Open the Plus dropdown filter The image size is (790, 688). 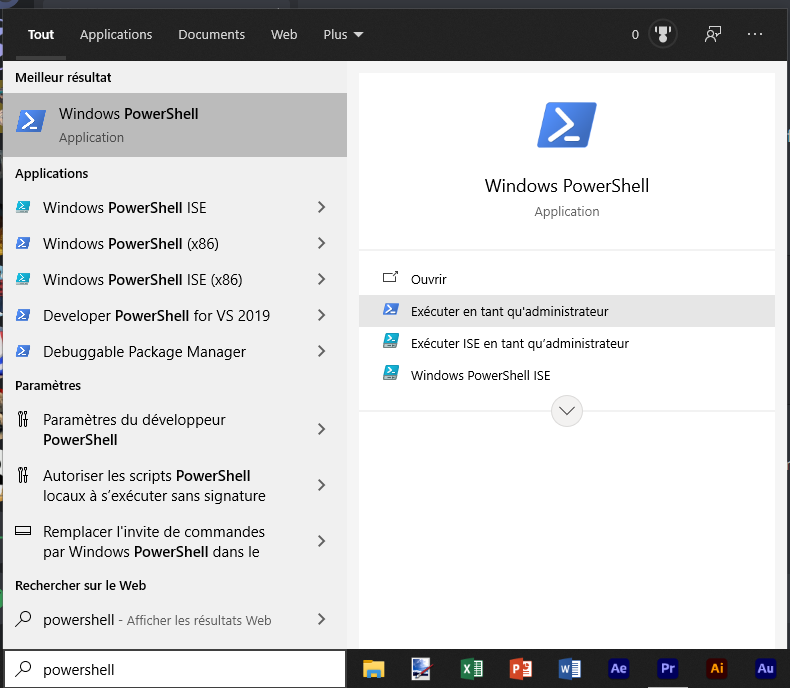(x=343, y=35)
